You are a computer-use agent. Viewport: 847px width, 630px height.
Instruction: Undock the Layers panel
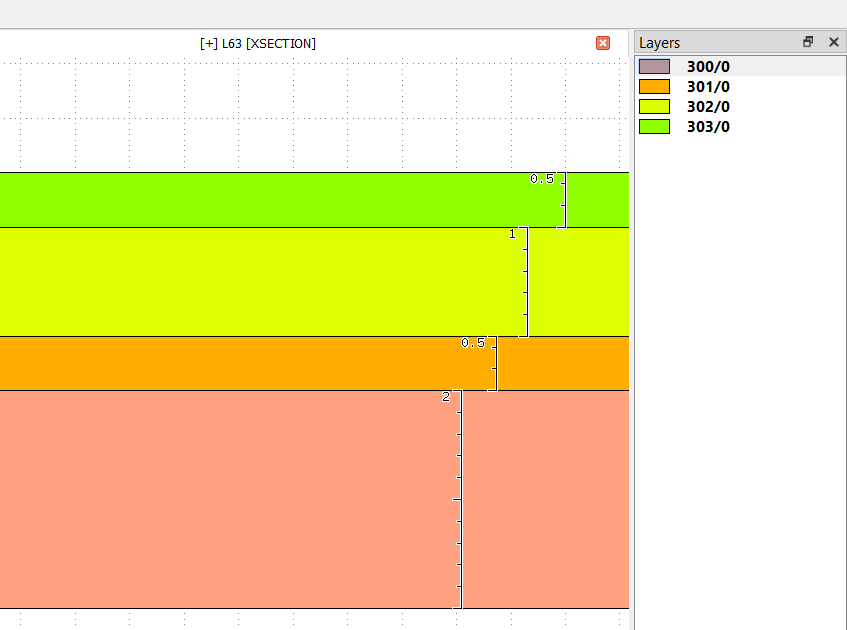(x=808, y=42)
